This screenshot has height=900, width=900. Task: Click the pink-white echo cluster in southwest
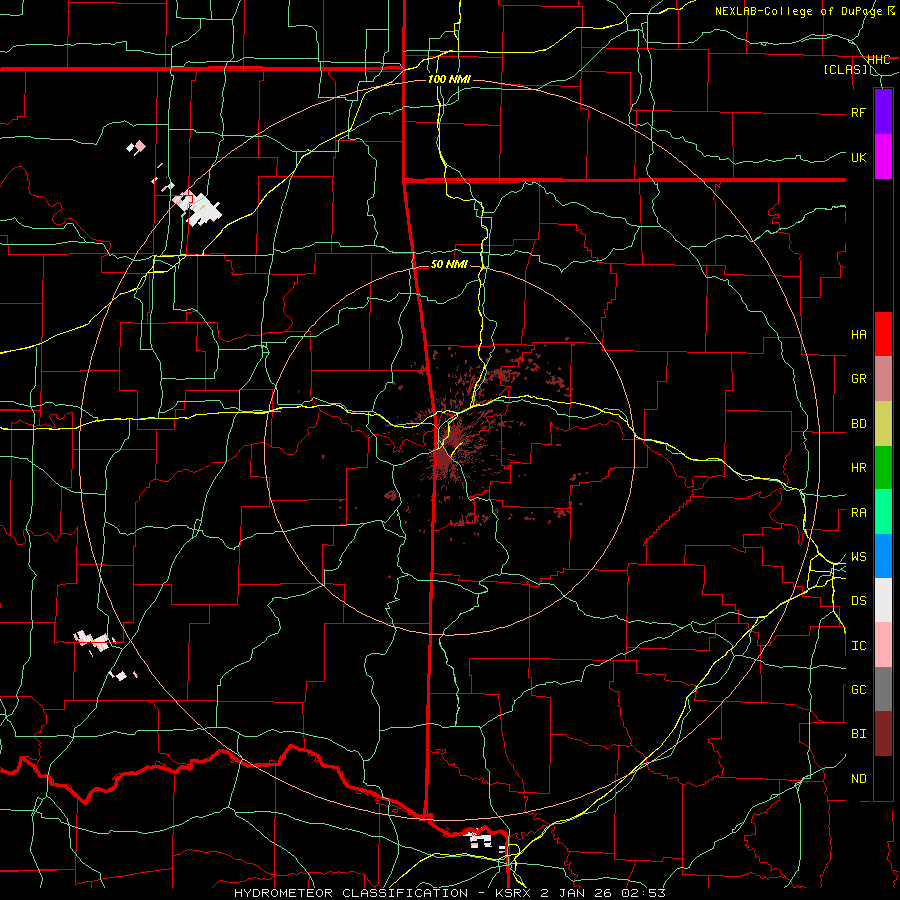coord(93,640)
